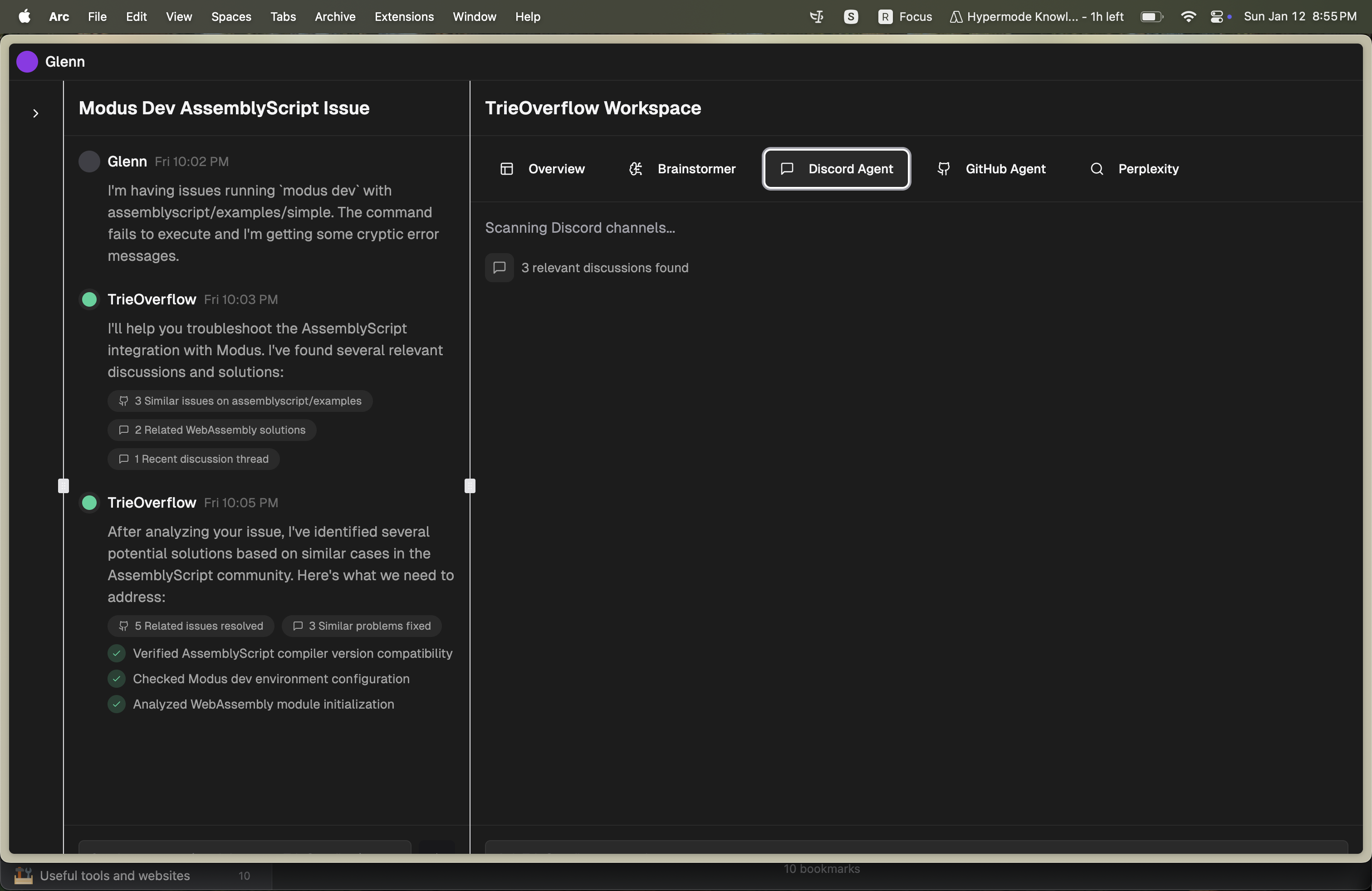Screen dimensions: 1372x891
Task: Click the WebAssembly module initialization checkmark
Action: tap(117, 704)
